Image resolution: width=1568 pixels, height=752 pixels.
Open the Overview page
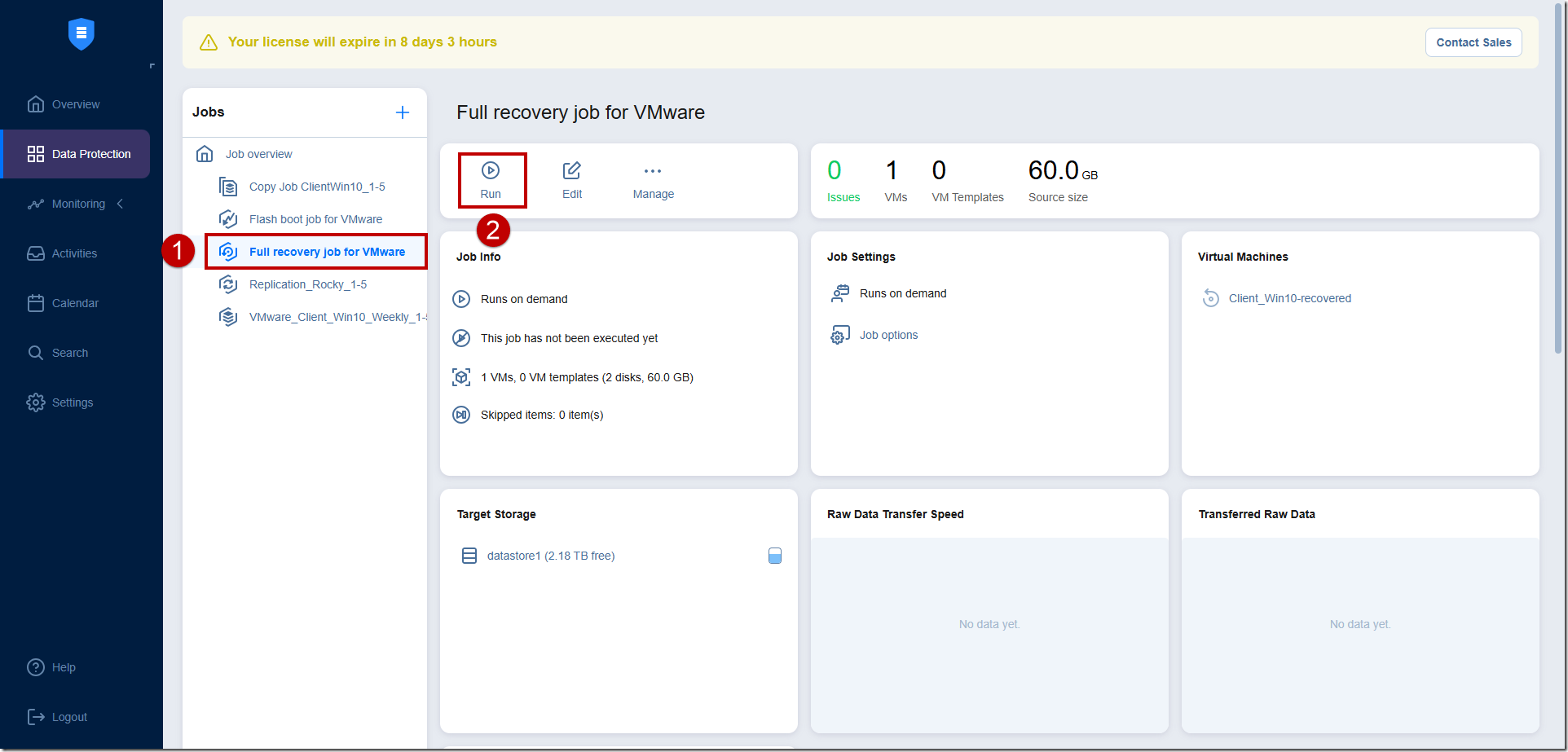pos(75,104)
